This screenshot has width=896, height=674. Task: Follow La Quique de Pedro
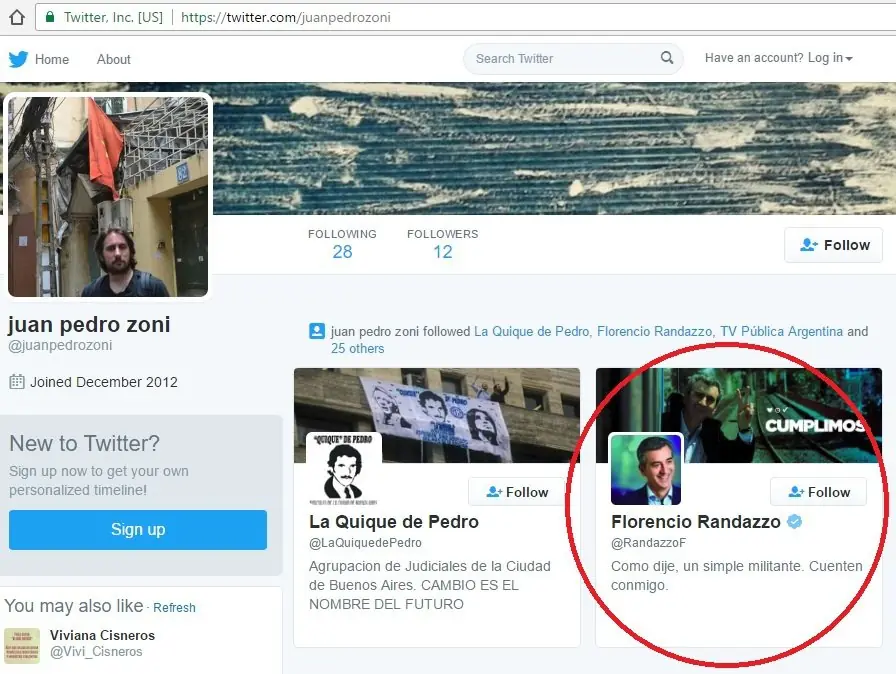pyautogui.click(x=518, y=492)
